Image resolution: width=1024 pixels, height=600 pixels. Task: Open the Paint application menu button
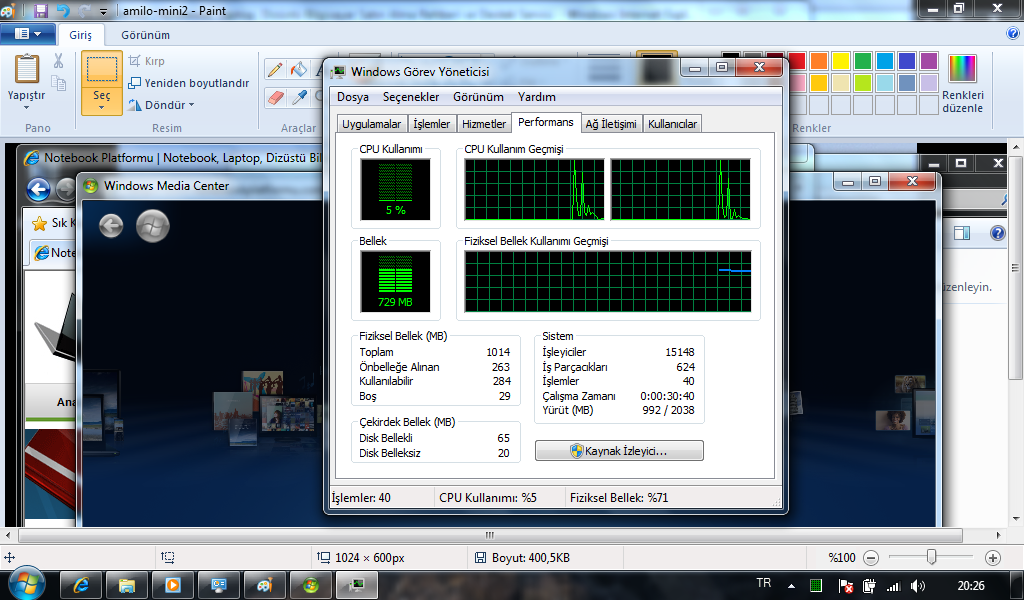coord(27,34)
